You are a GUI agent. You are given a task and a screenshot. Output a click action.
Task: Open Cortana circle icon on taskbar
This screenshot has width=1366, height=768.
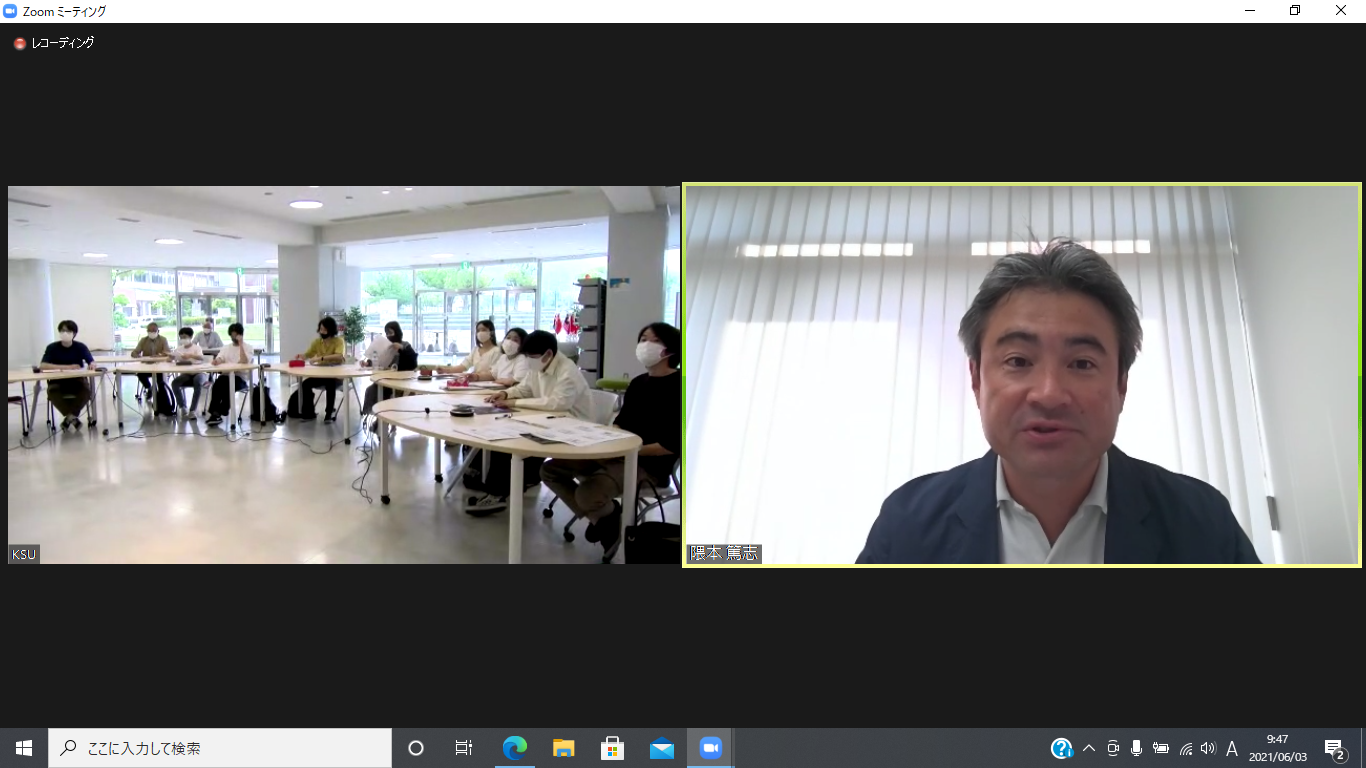pyautogui.click(x=416, y=748)
